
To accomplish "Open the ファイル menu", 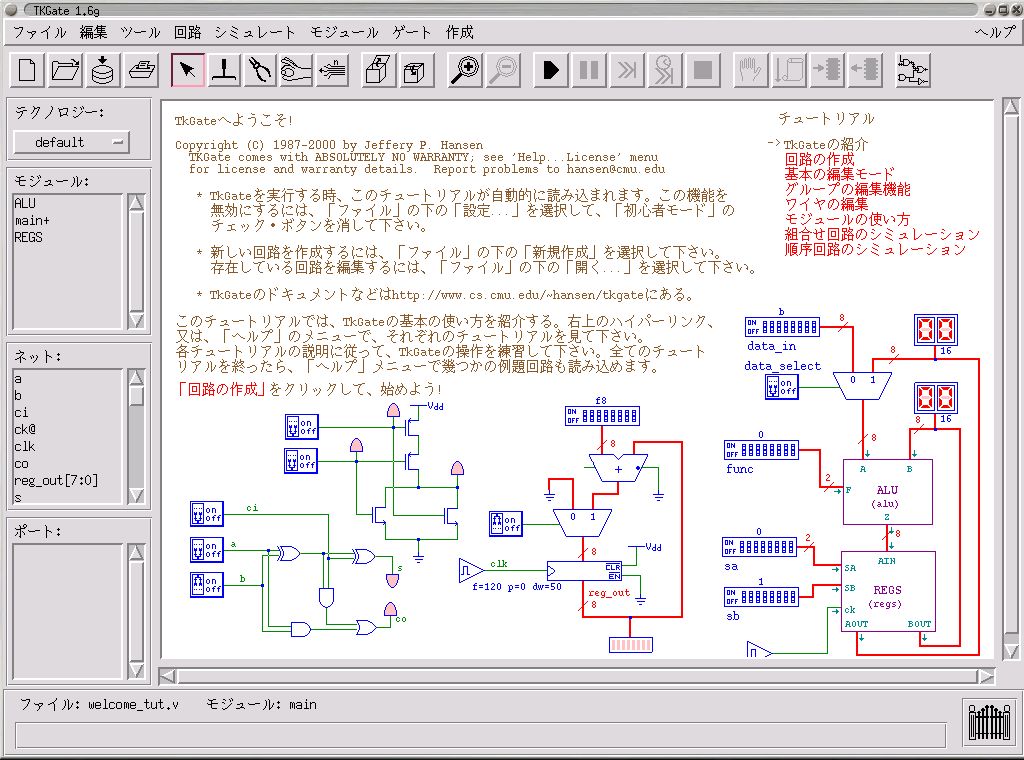I will [x=40, y=32].
